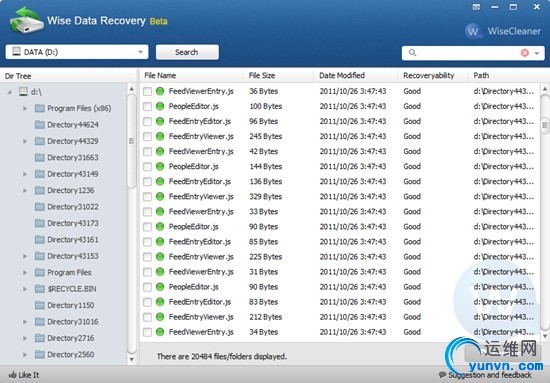Expand the Directory43153 node
The width and height of the screenshot is (550, 383).
click(25, 256)
